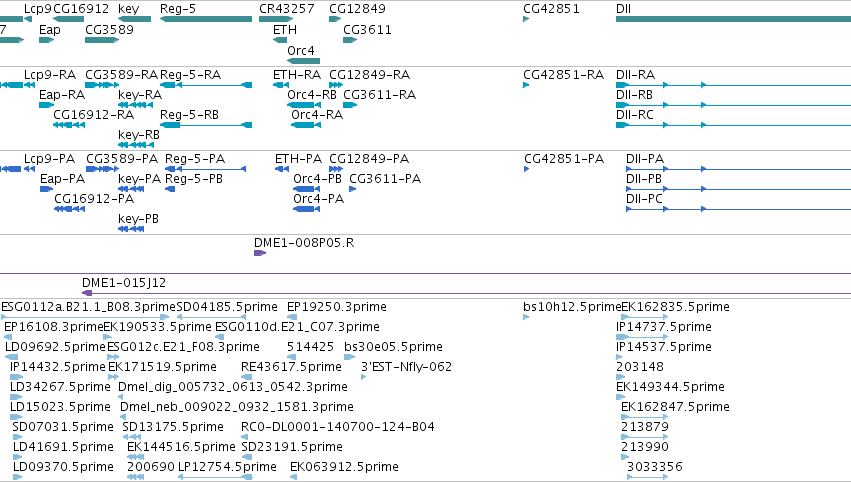Select transcript Reg-5-RB
Screen dimensions: 851x482
tap(206, 125)
